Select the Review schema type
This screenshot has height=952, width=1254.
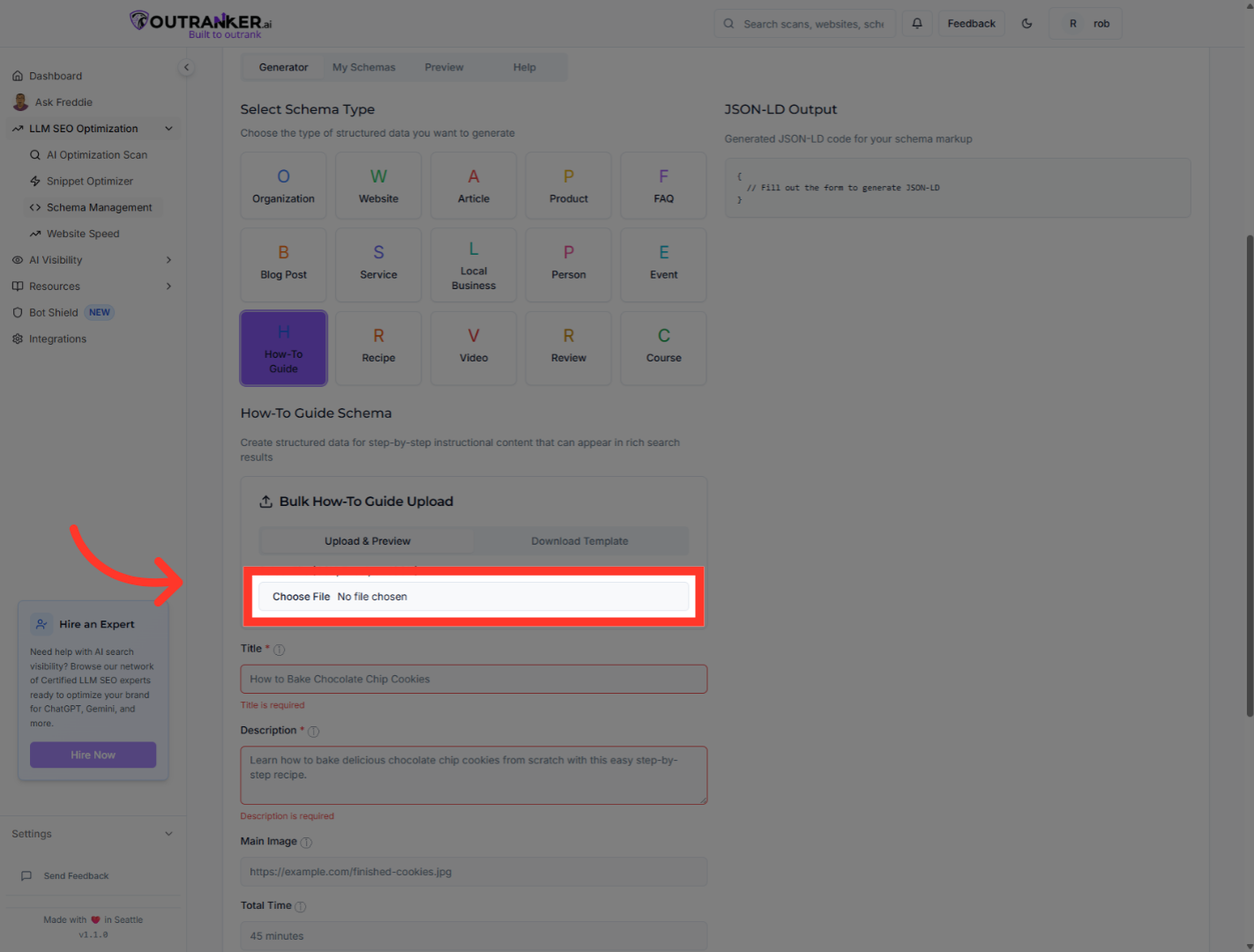pos(569,348)
